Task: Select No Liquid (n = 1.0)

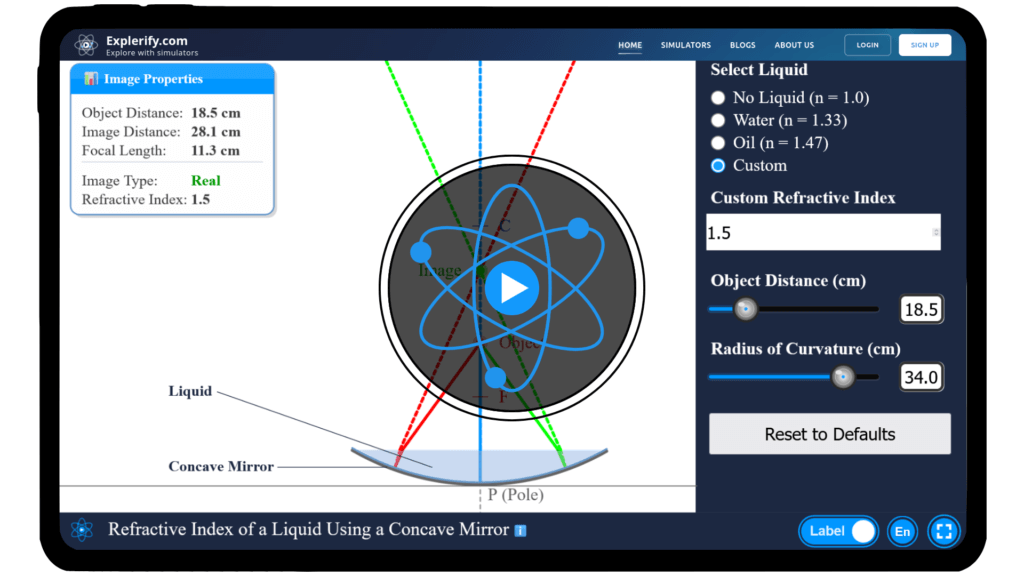Action: [x=717, y=97]
